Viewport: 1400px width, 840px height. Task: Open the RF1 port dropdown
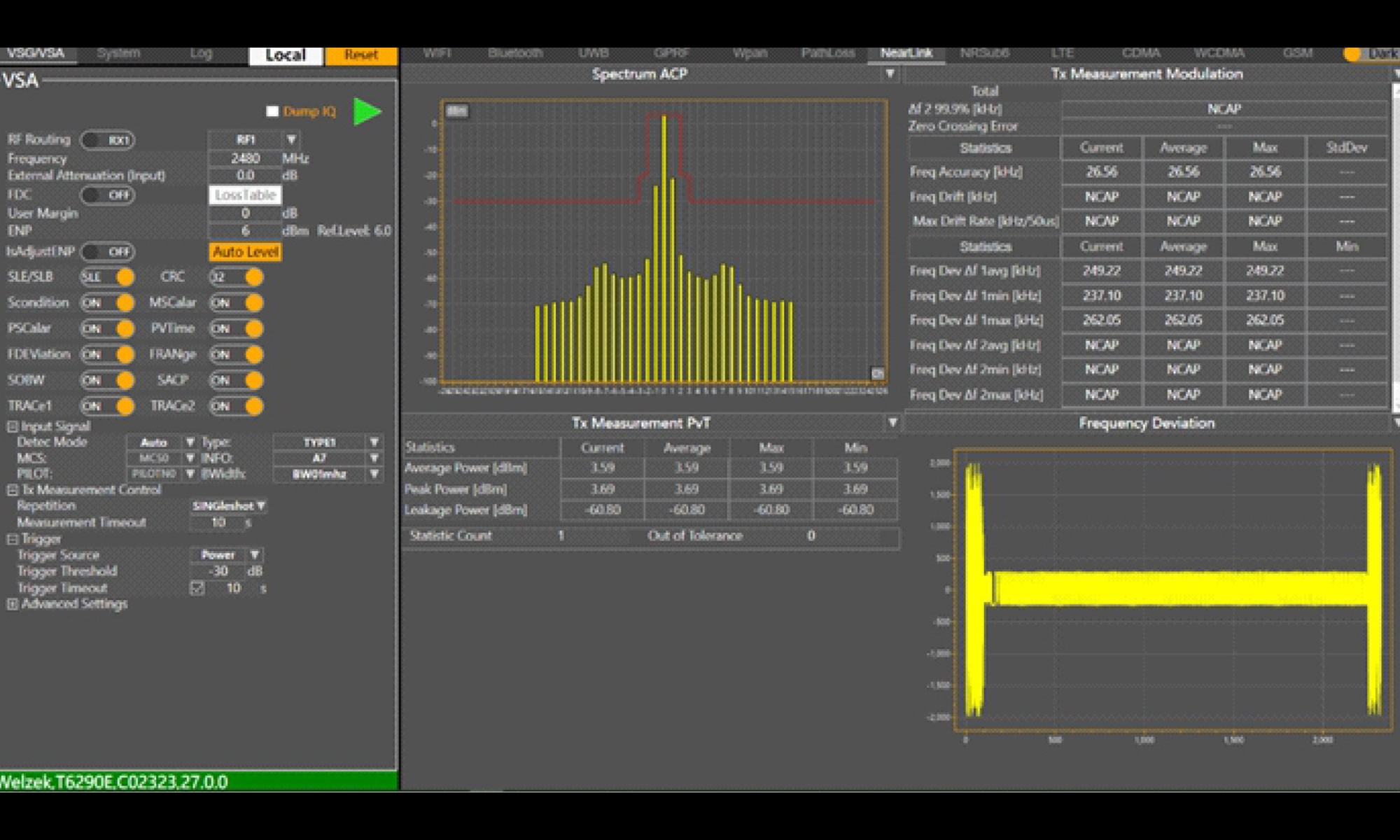tap(255, 140)
